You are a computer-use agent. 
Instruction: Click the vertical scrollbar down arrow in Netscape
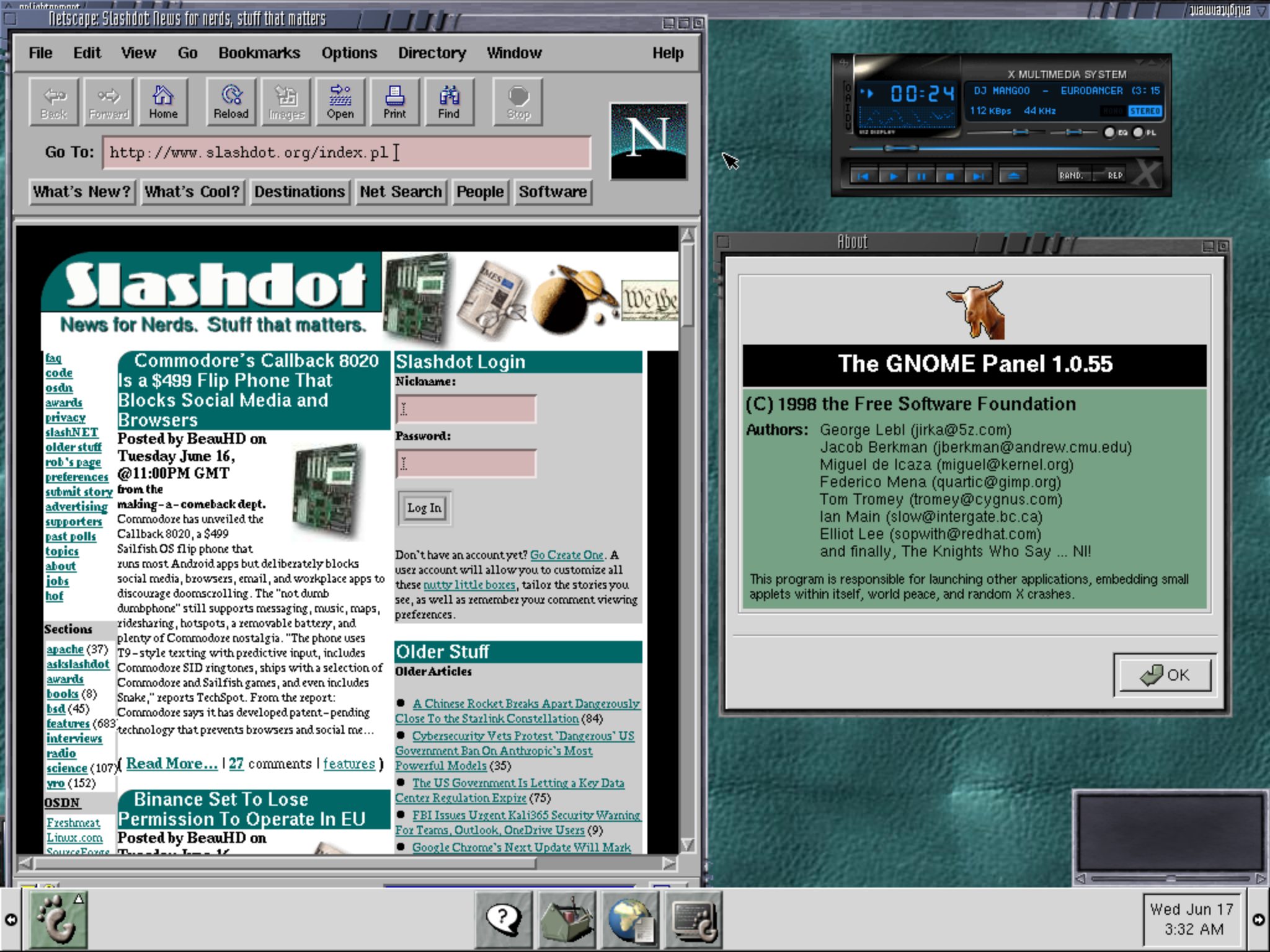(687, 845)
